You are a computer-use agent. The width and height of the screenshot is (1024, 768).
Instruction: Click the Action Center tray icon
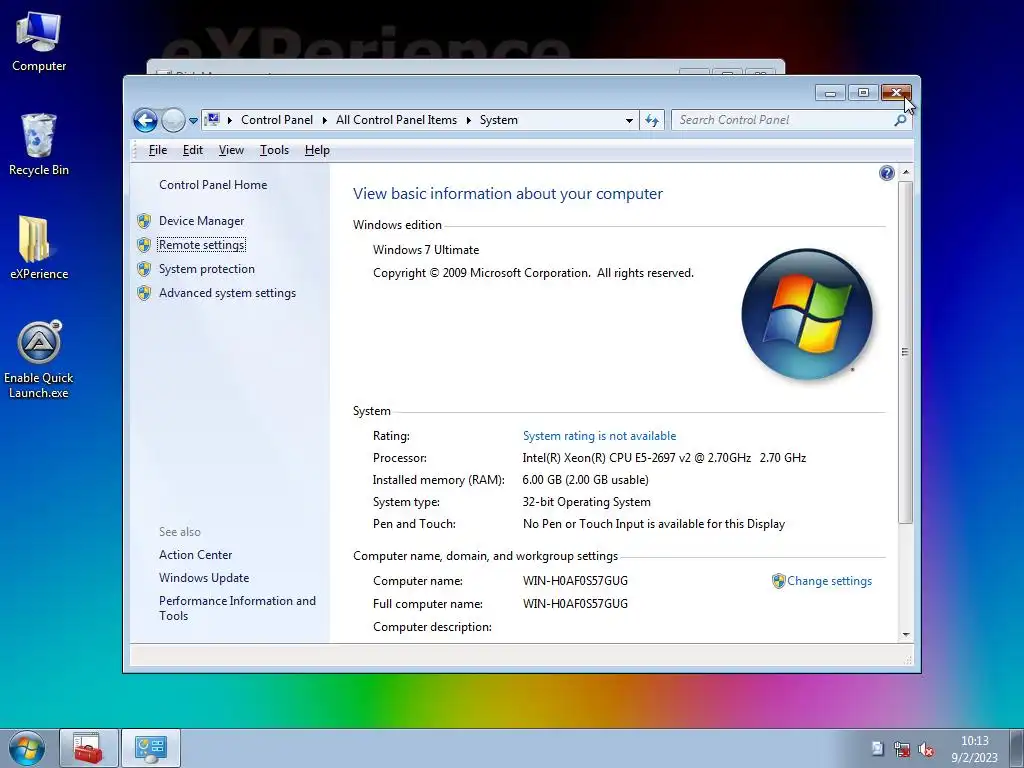pyautogui.click(x=878, y=748)
